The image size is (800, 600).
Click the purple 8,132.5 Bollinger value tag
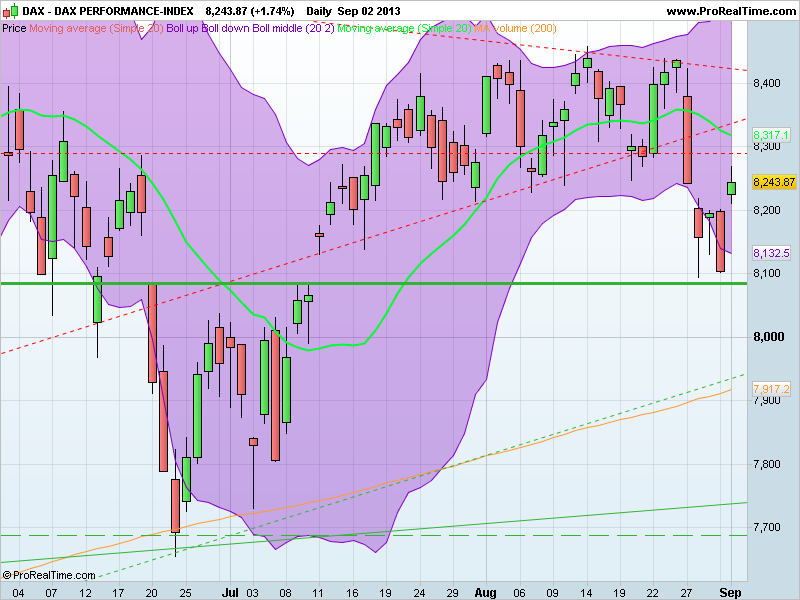pyautogui.click(x=771, y=253)
